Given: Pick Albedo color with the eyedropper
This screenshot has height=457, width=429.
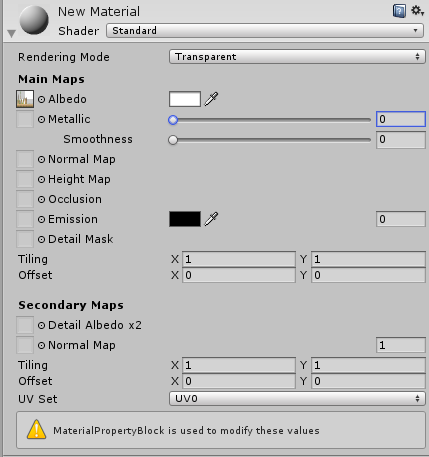Looking at the screenshot, I should [x=211, y=99].
